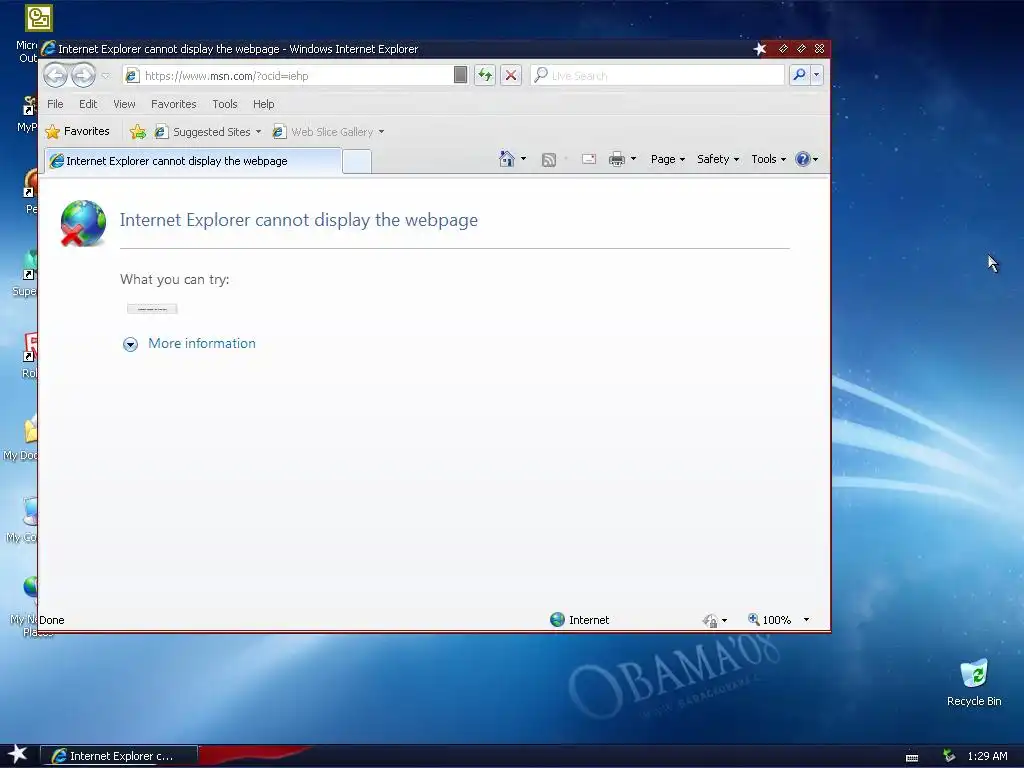Open the zoom level dropdown arrow
This screenshot has width=1024, height=768.
point(807,620)
